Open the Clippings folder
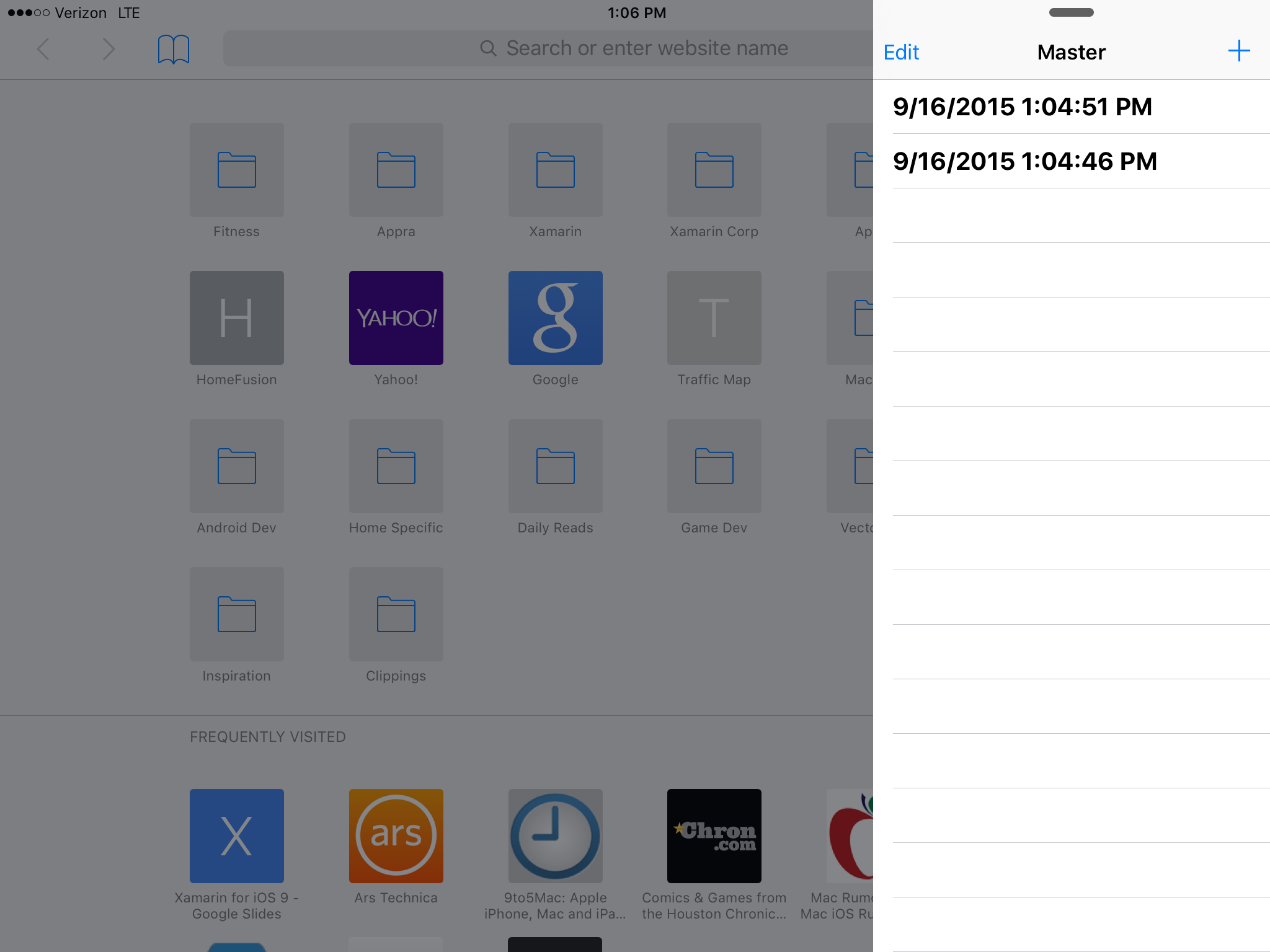 pyautogui.click(x=396, y=614)
